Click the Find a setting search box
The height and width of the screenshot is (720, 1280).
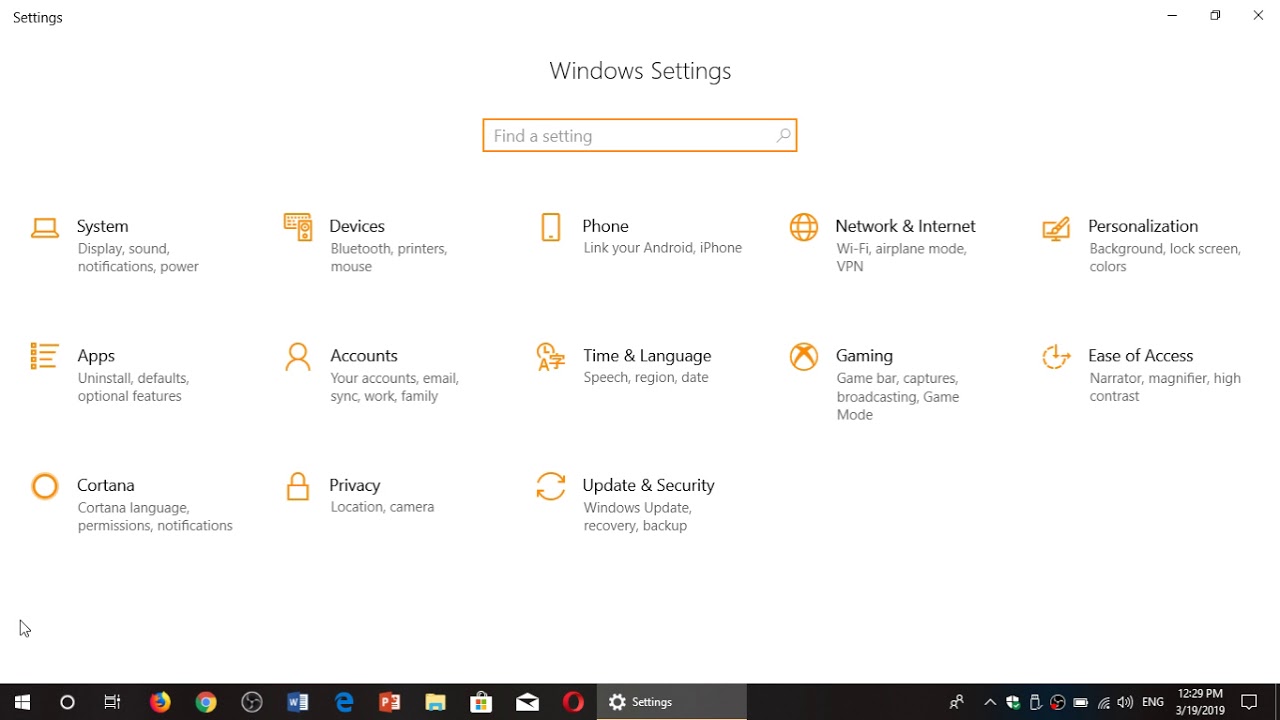pyautogui.click(x=640, y=135)
